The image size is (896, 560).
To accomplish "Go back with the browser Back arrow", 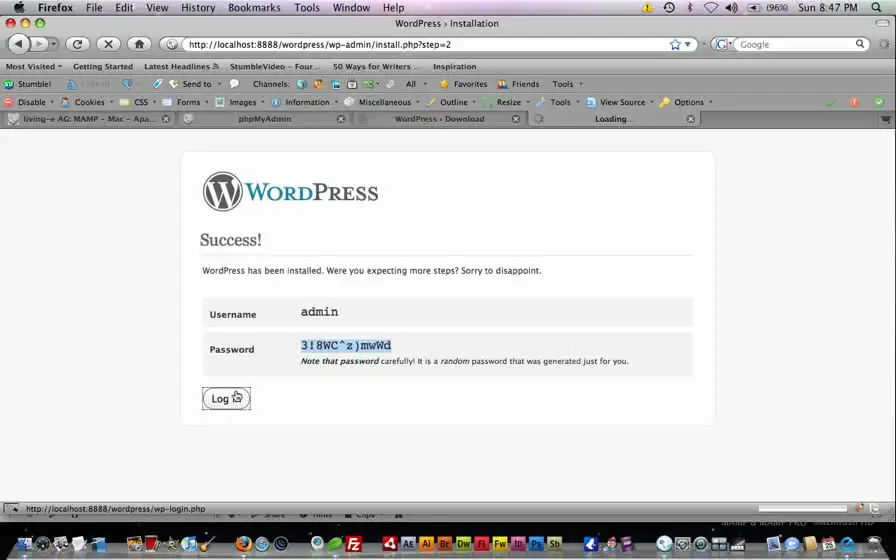I will (18, 44).
